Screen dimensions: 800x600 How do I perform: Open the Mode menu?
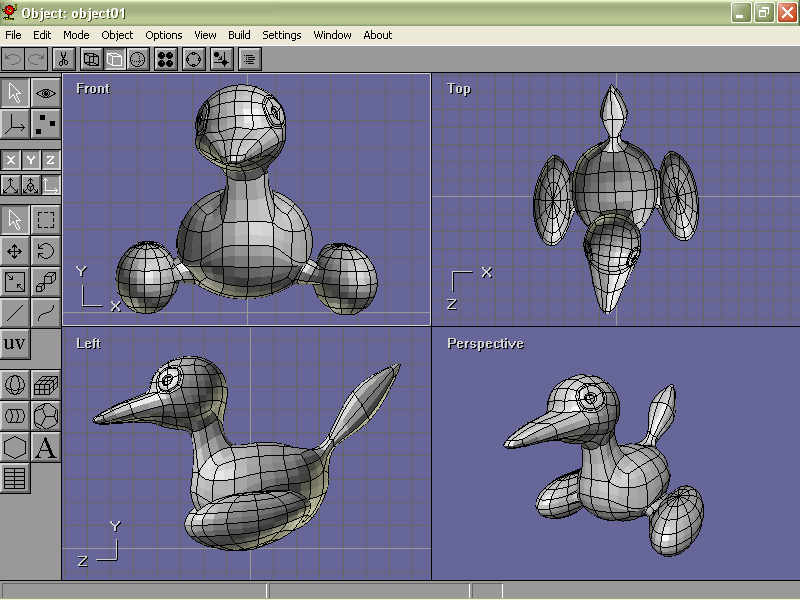76,35
